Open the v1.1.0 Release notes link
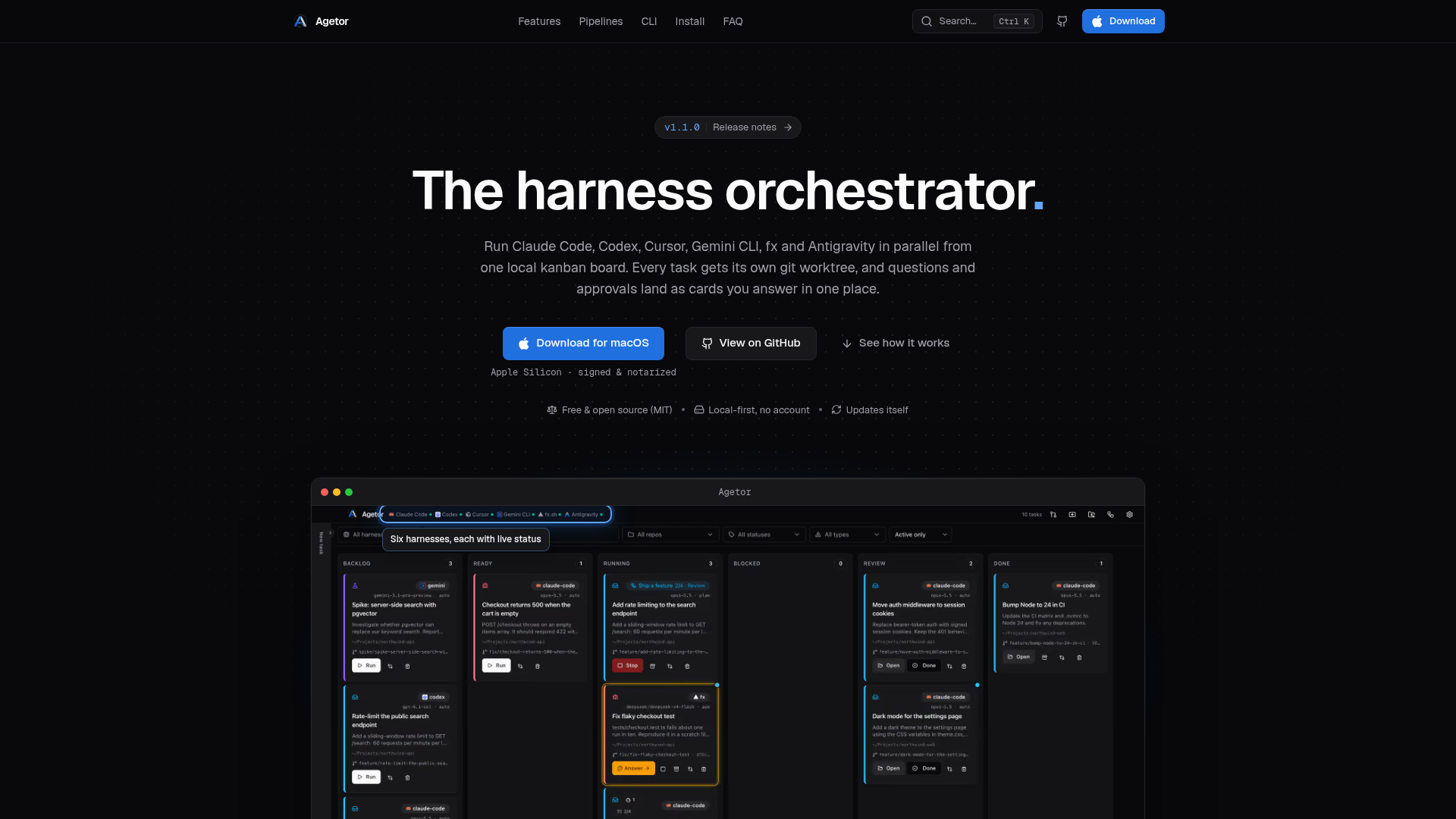1456x819 pixels. click(728, 127)
